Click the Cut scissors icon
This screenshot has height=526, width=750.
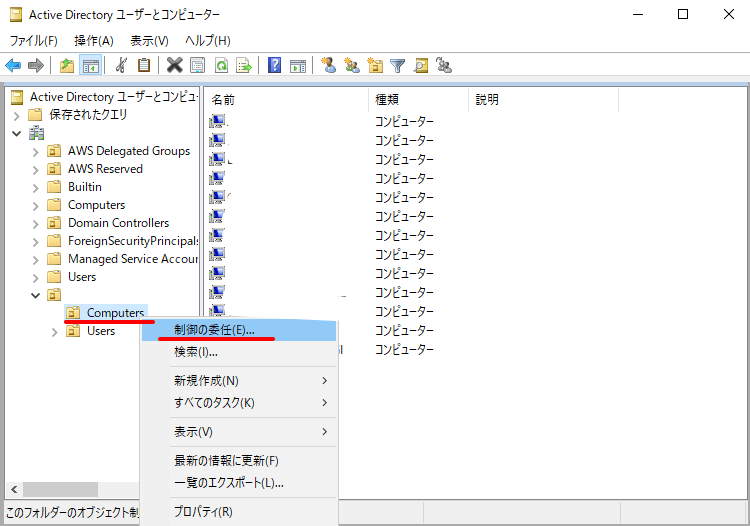coord(121,65)
